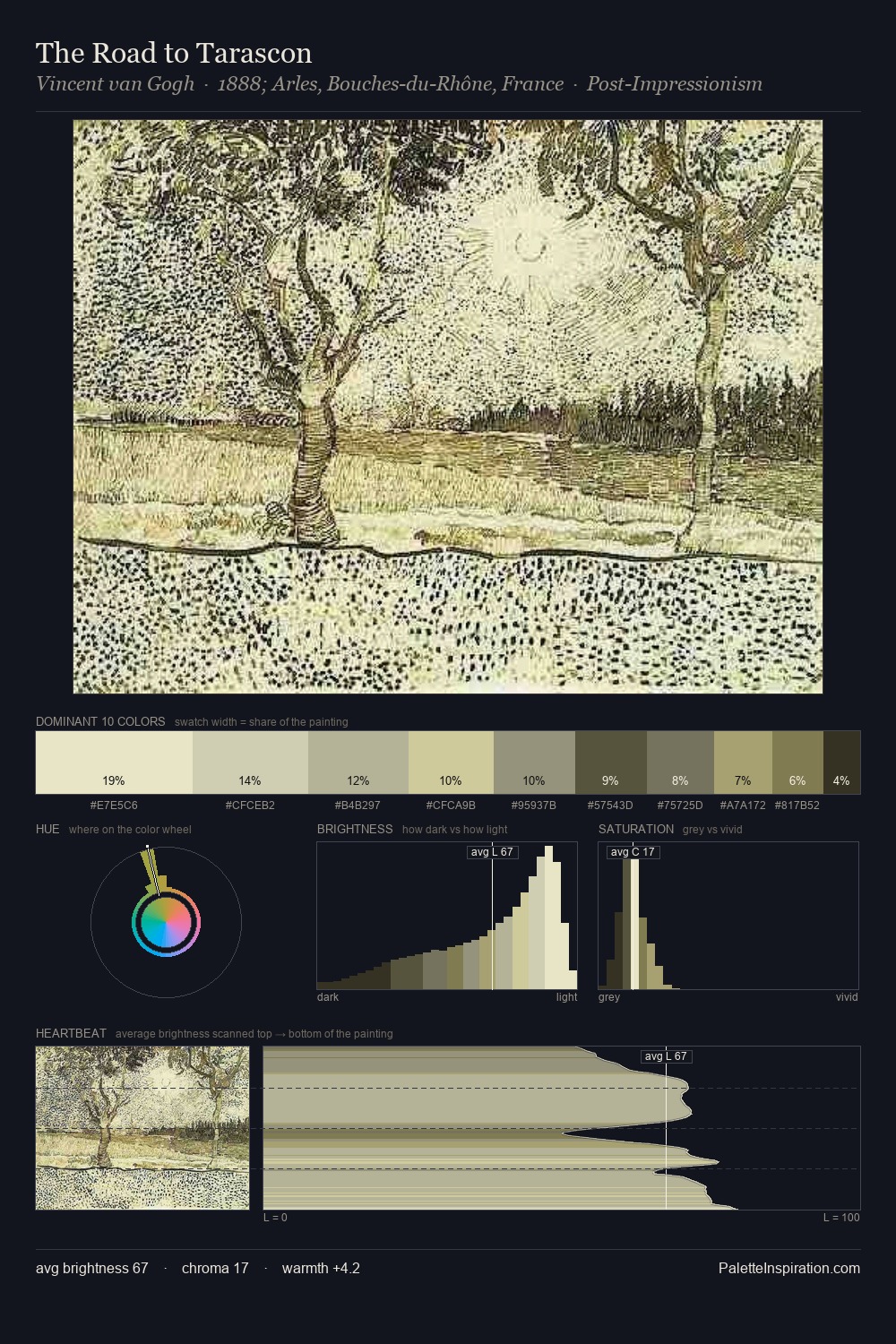Click the small heartbeat painting thumbnail
Image resolution: width=896 pixels, height=1344 pixels.
[x=142, y=1128]
